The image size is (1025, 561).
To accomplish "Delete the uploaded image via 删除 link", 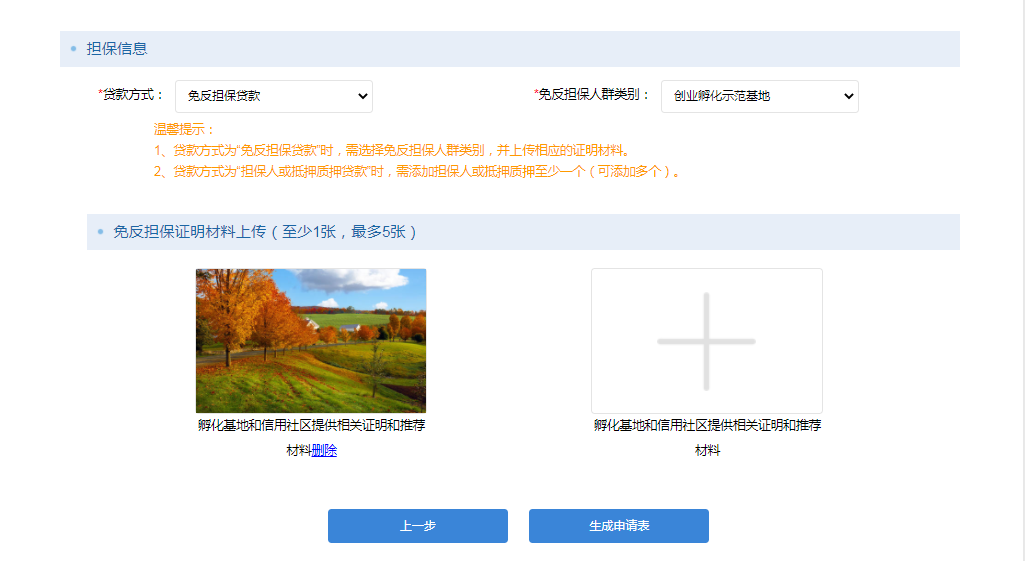I will pyautogui.click(x=324, y=450).
